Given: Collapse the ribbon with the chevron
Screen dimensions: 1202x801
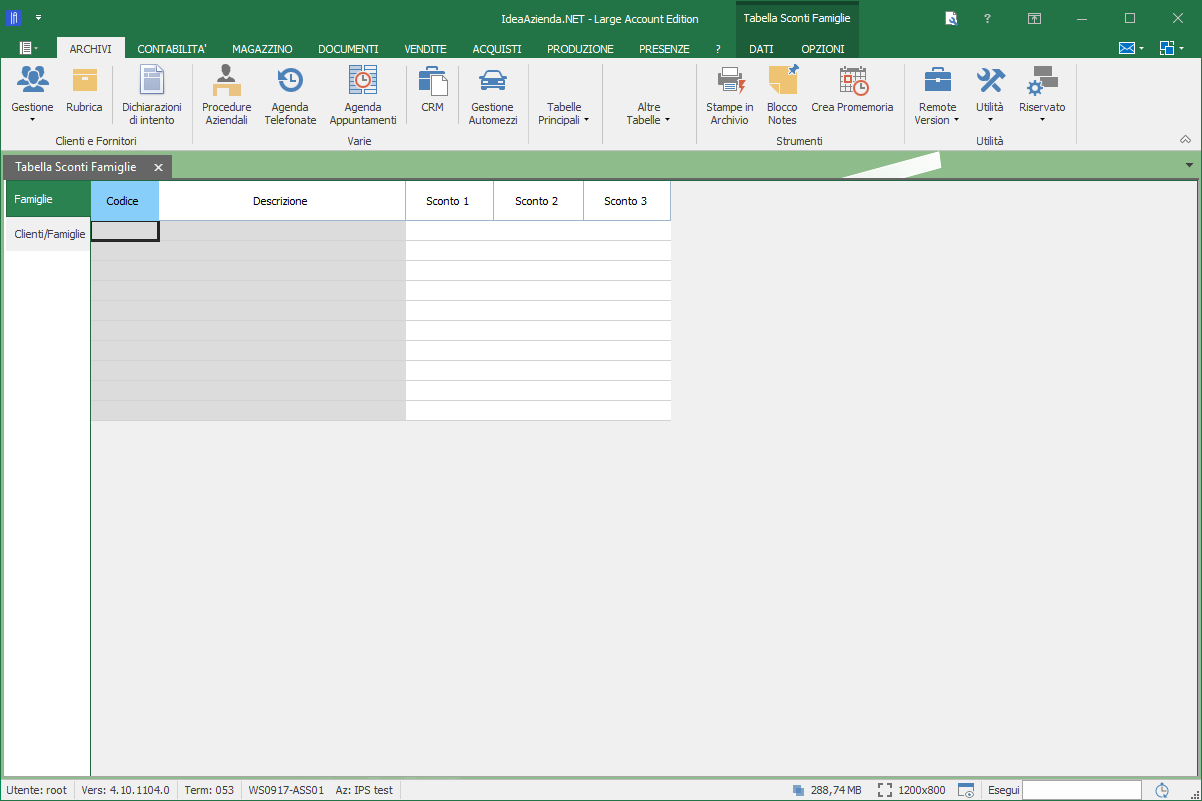Looking at the screenshot, I should coord(1185,140).
